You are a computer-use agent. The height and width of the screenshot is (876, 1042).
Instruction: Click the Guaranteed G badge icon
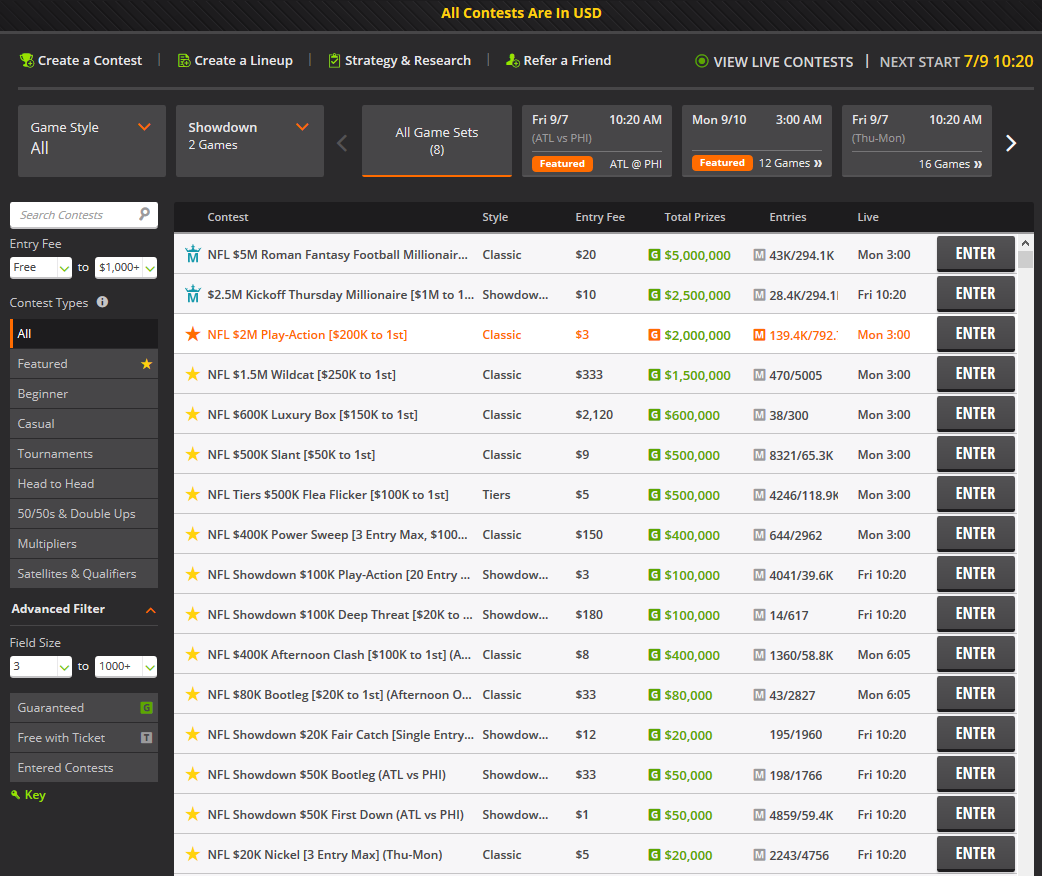click(146, 708)
